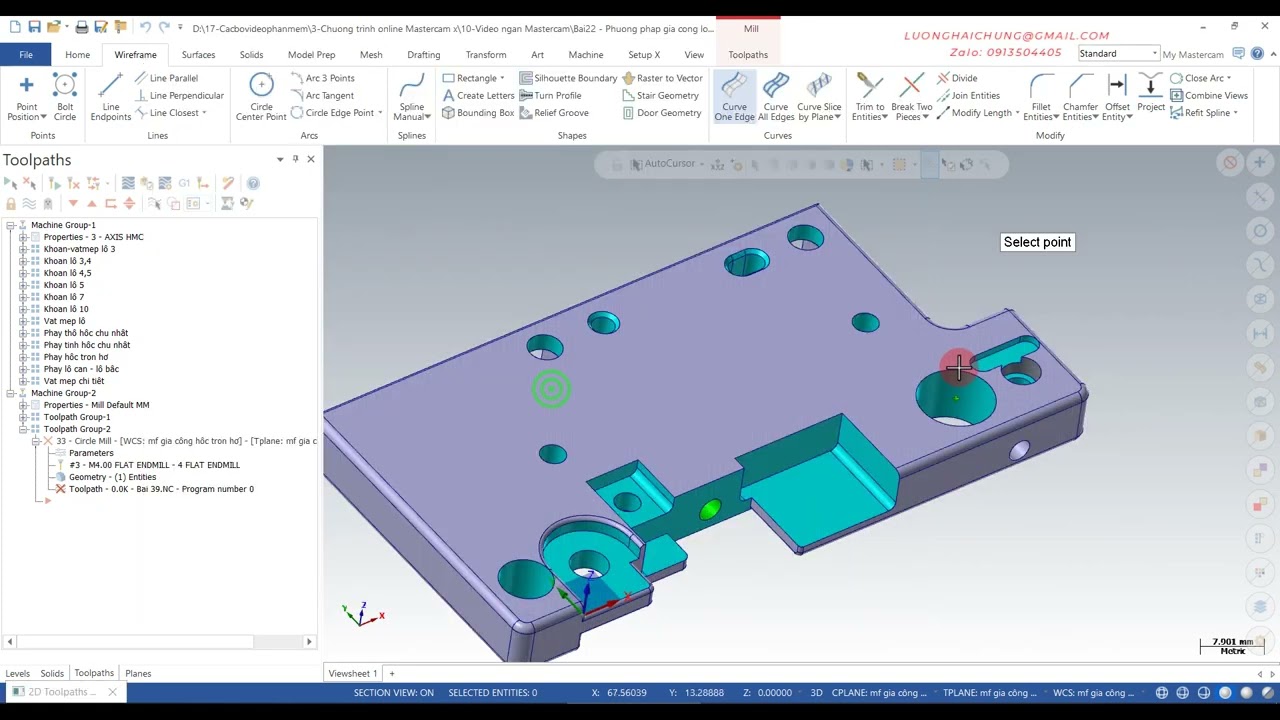1280x720 pixels.
Task: Use the Trim to Entities tool
Action: point(870,97)
